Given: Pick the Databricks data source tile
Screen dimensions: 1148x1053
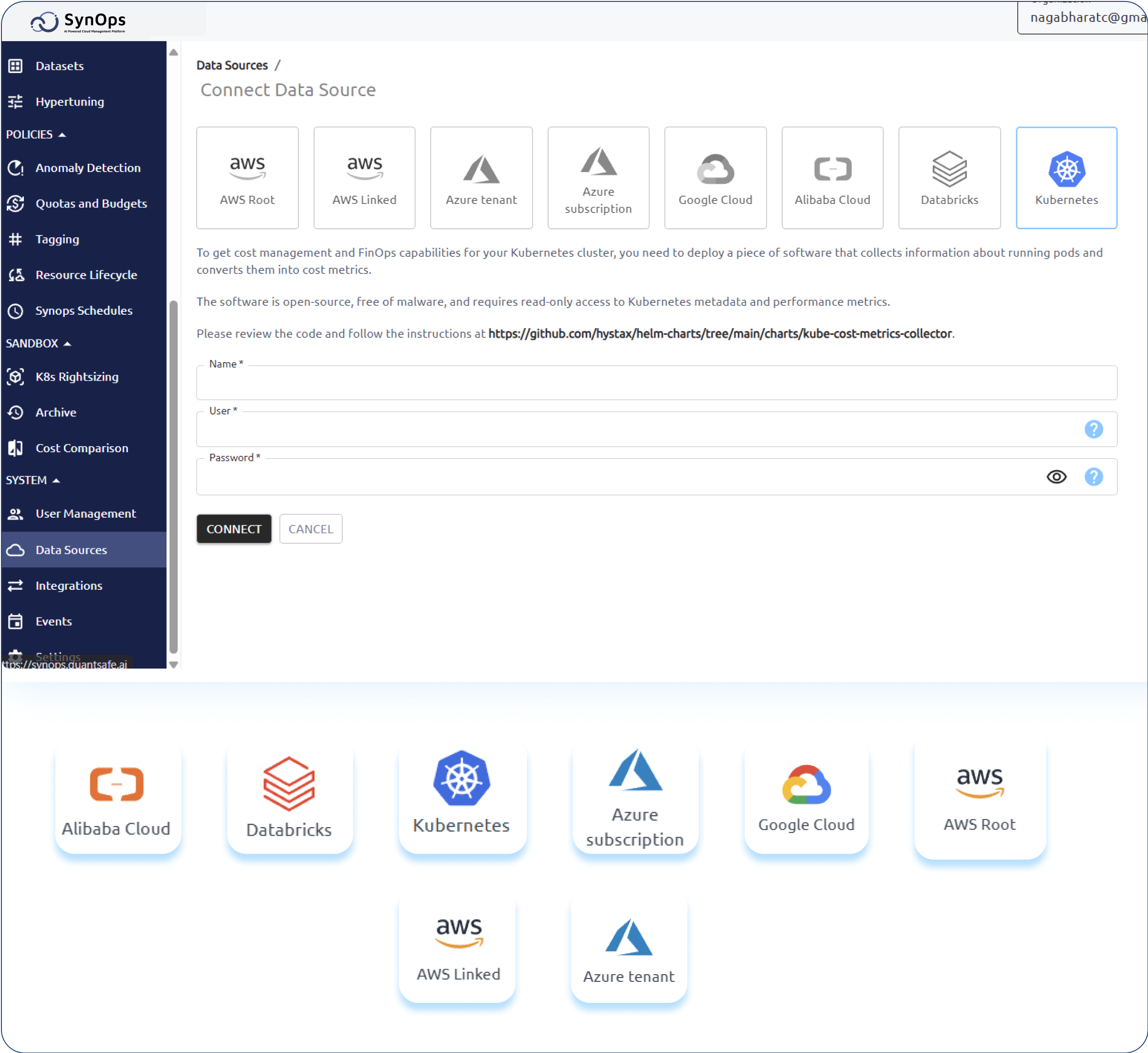Looking at the screenshot, I should pyautogui.click(x=948, y=177).
